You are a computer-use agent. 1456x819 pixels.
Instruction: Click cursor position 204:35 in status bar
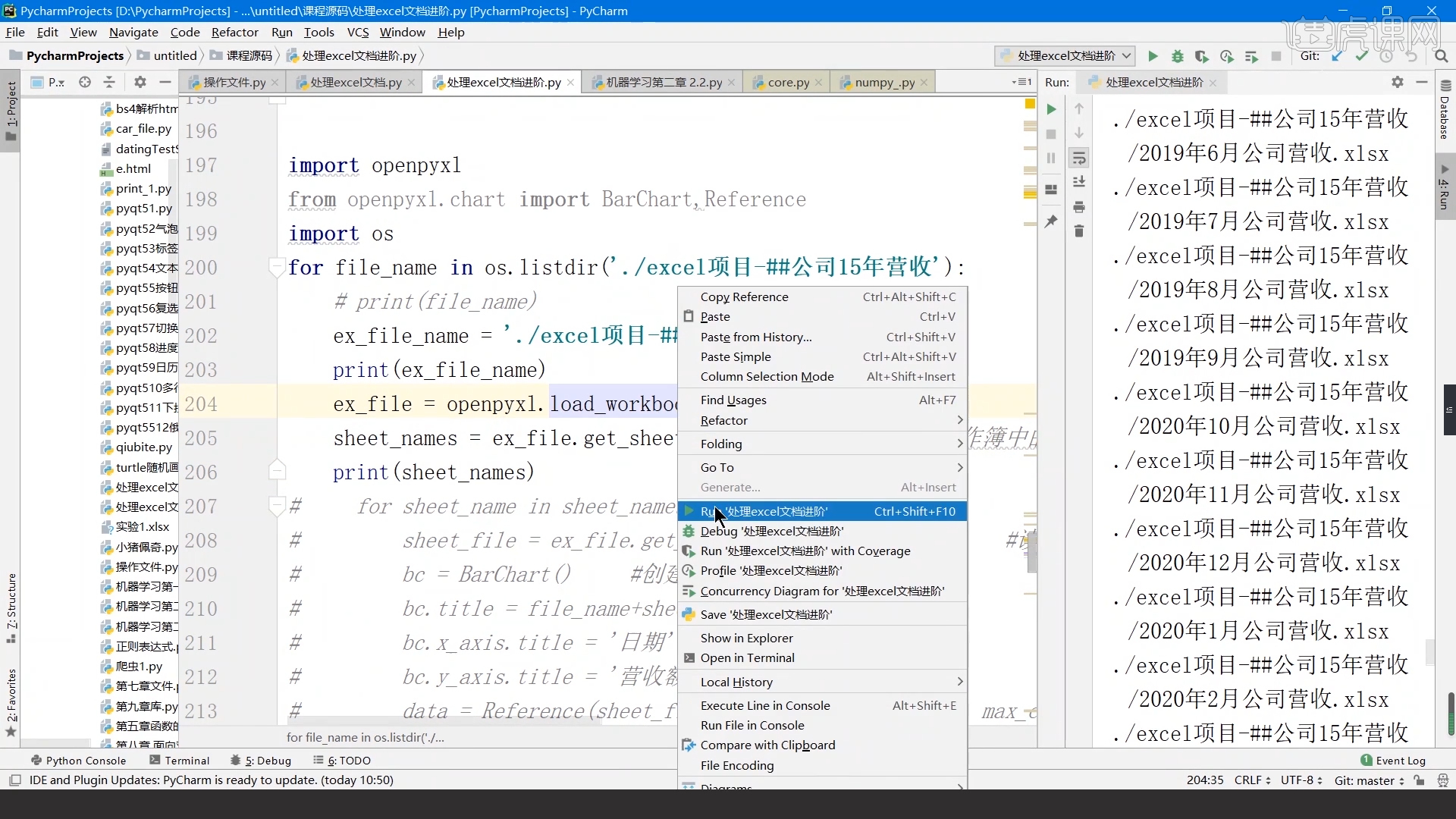pyautogui.click(x=1205, y=780)
